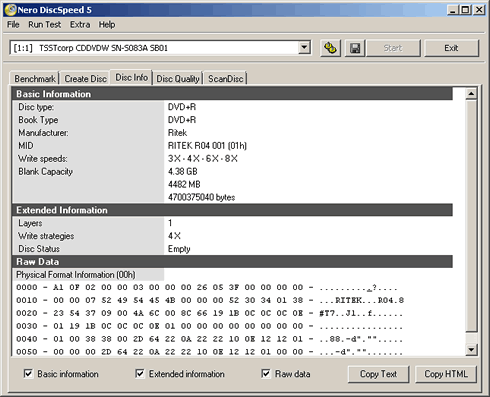Click the Physical Format Information (00h) label
490x397 pixels.
click(x=76, y=275)
